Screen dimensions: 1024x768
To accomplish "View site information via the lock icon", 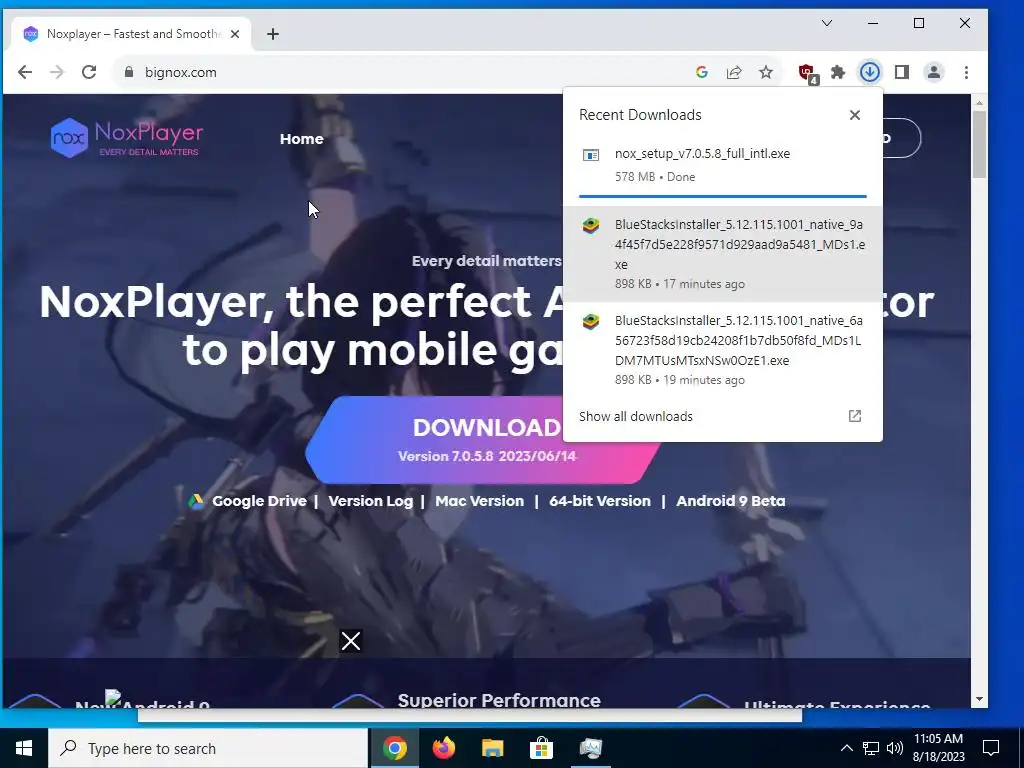I will click(x=129, y=72).
